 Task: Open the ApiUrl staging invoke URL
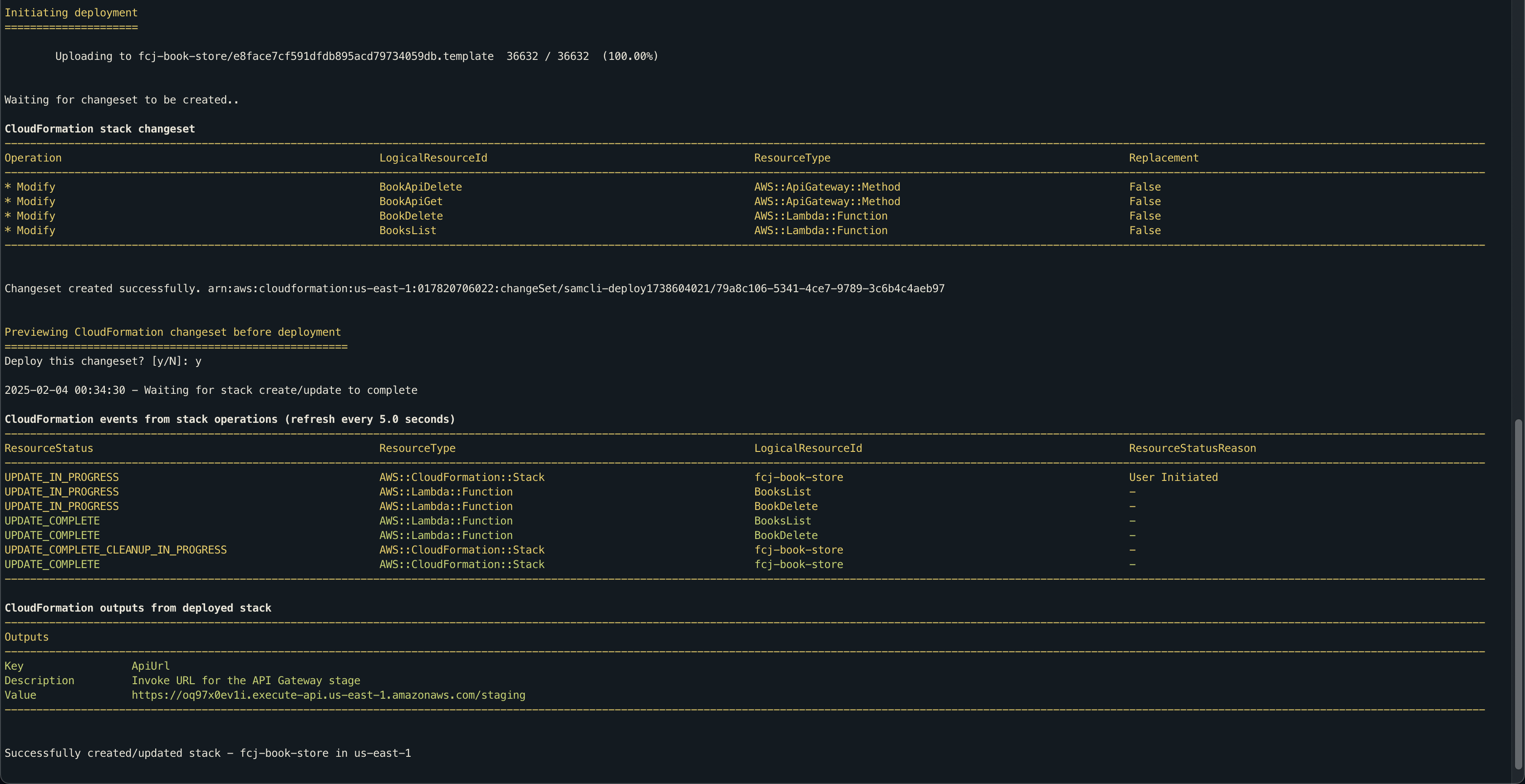click(329, 695)
